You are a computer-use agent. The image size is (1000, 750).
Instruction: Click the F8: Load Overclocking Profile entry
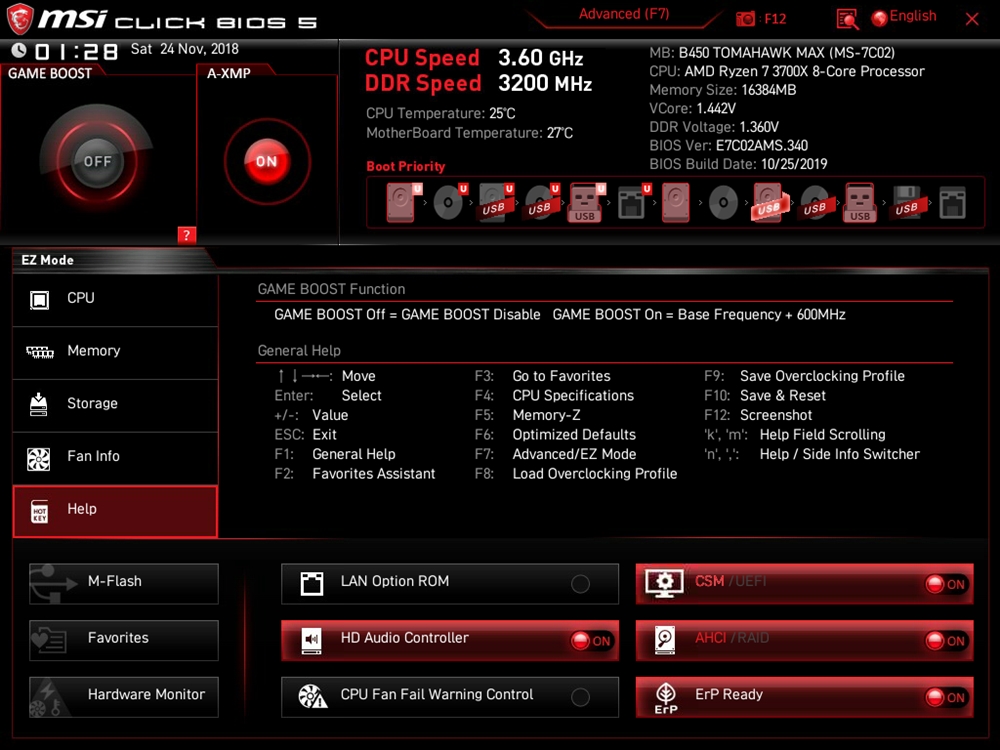576,474
